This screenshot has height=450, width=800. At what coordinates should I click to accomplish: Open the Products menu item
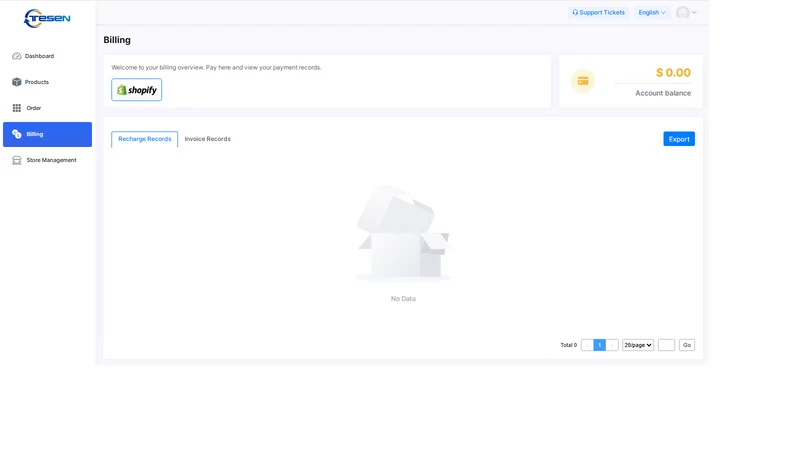coord(47,82)
